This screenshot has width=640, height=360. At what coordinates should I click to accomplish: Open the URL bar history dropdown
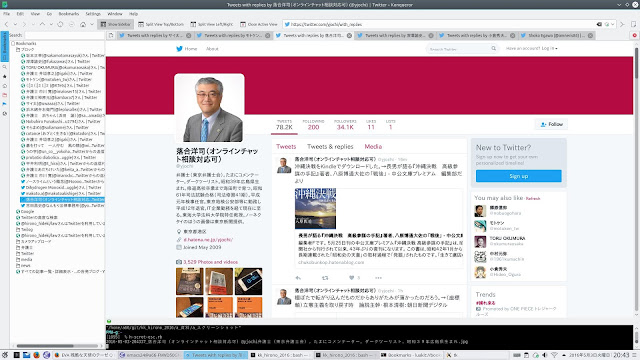point(612,24)
